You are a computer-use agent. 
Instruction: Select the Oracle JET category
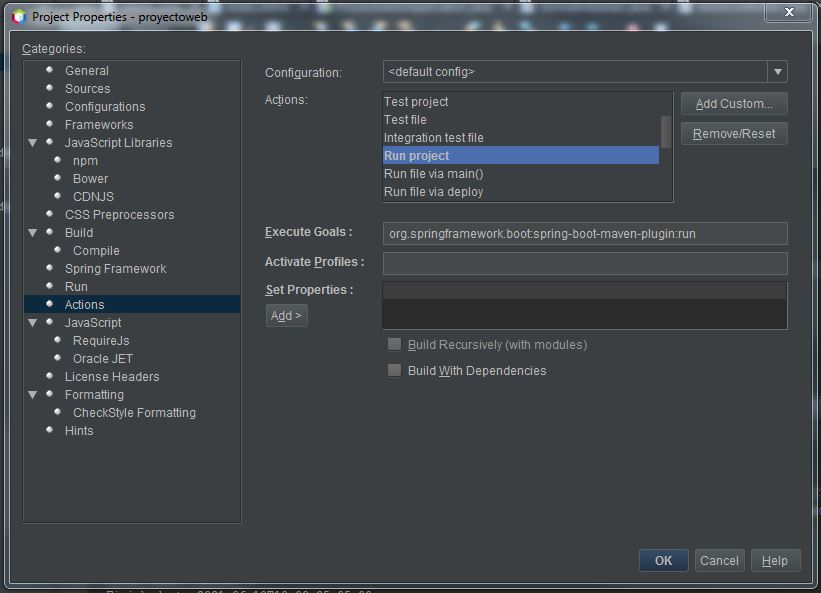point(102,358)
